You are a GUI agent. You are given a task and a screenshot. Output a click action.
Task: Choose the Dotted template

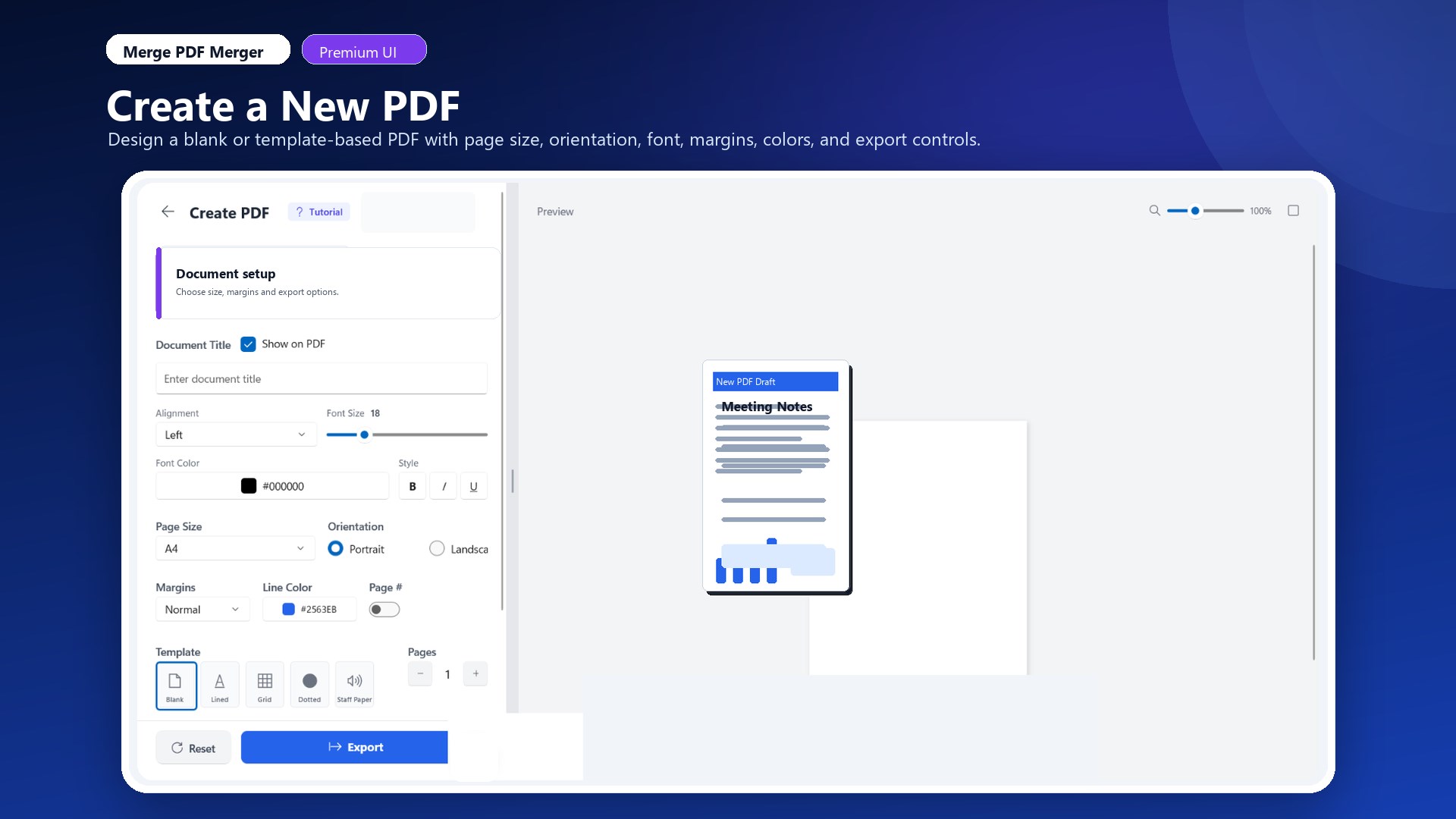click(x=309, y=686)
